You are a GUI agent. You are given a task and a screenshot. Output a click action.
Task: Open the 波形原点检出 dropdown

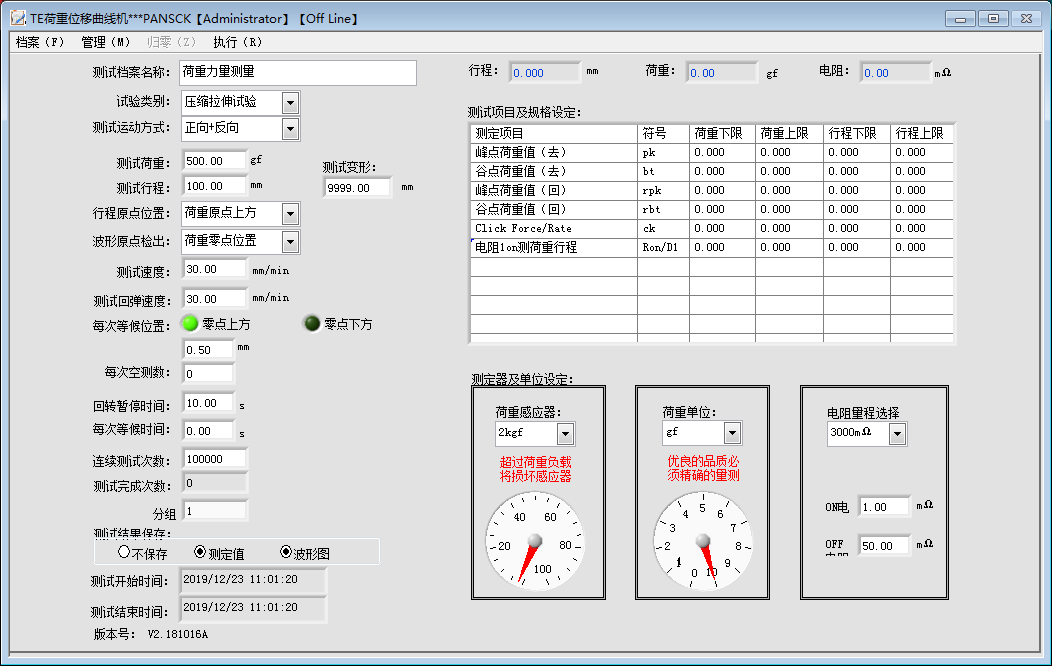[x=291, y=241]
